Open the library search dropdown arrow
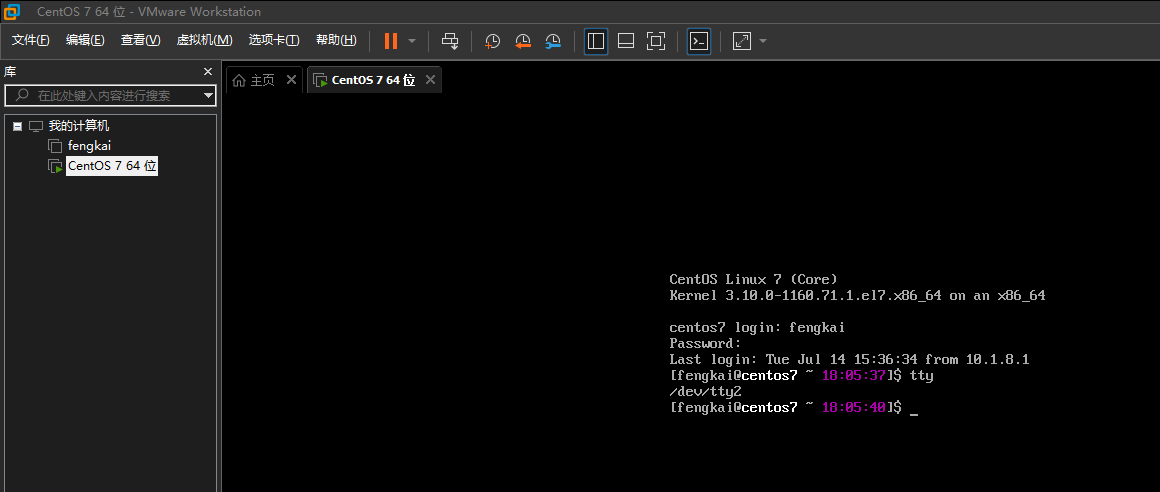The height and width of the screenshot is (492, 1160). (x=209, y=95)
